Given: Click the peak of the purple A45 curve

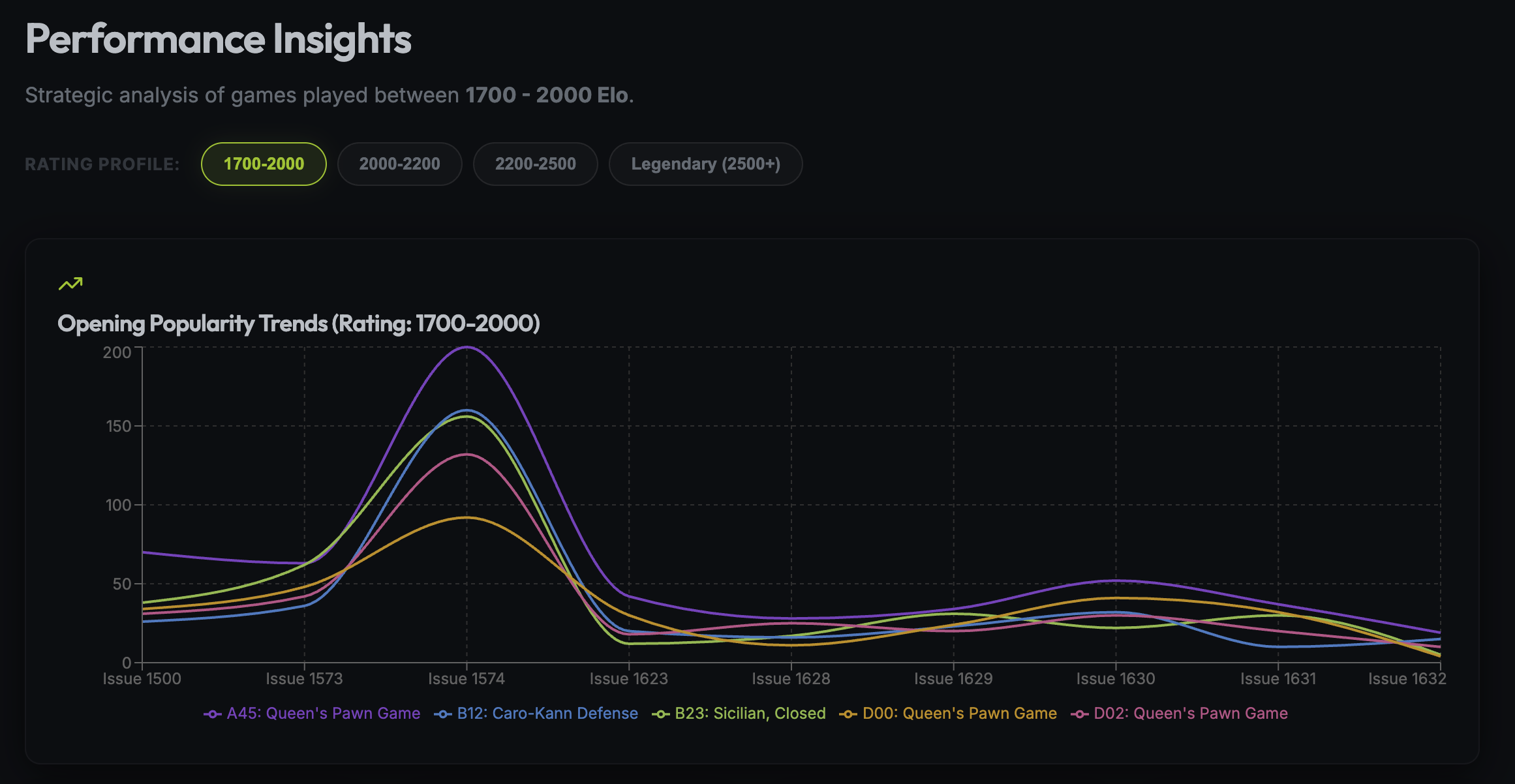Looking at the screenshot, I should pos(467,348).
